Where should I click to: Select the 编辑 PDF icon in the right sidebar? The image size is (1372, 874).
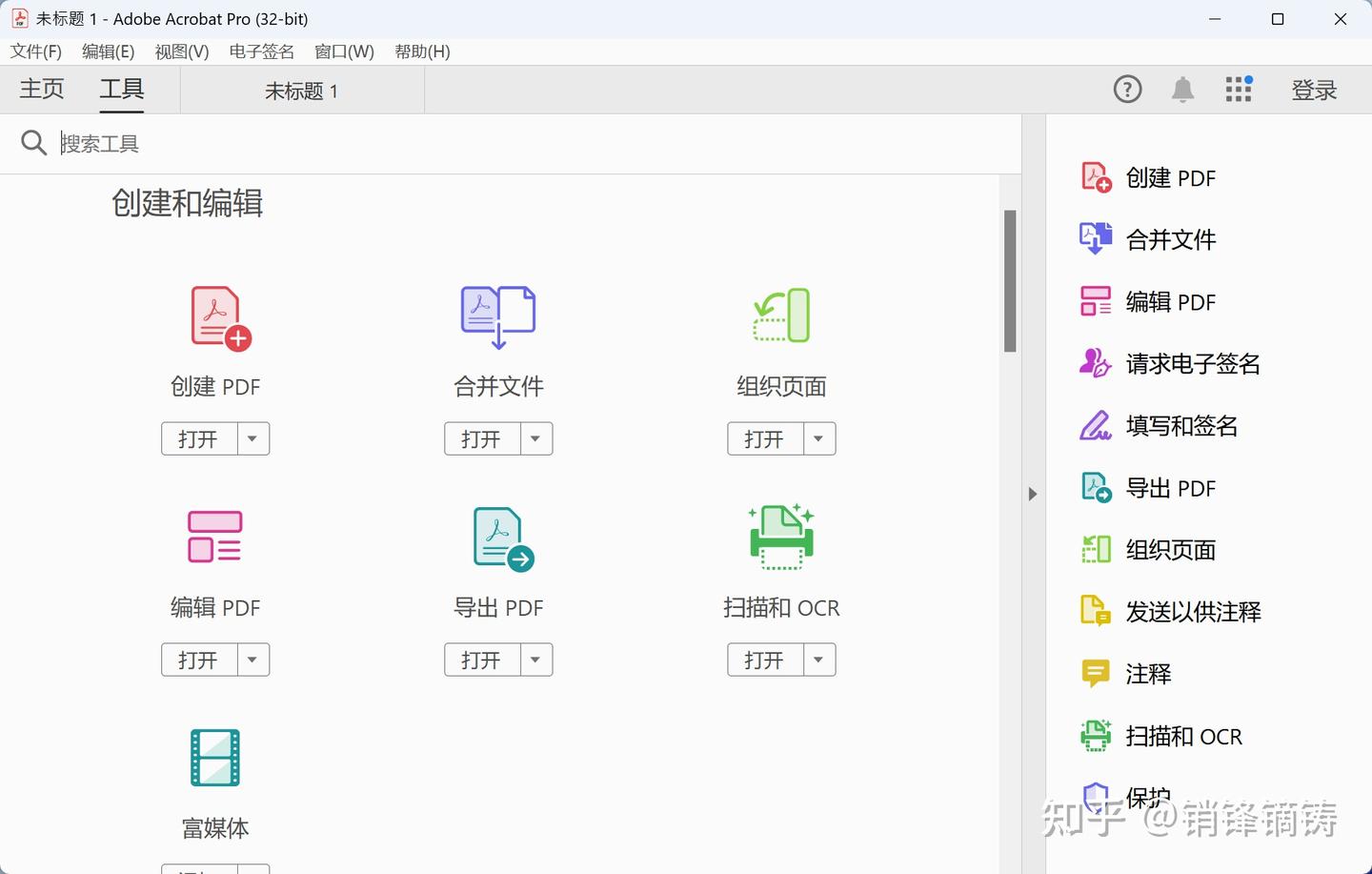click(x=1096, y=301)
